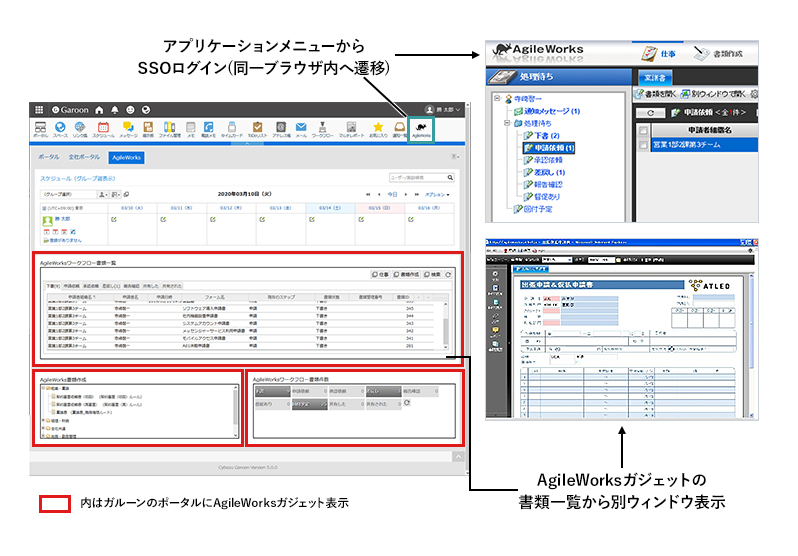
Task: Open the 掲示板 bulletin icon
Action: click(x=148, y=129)
